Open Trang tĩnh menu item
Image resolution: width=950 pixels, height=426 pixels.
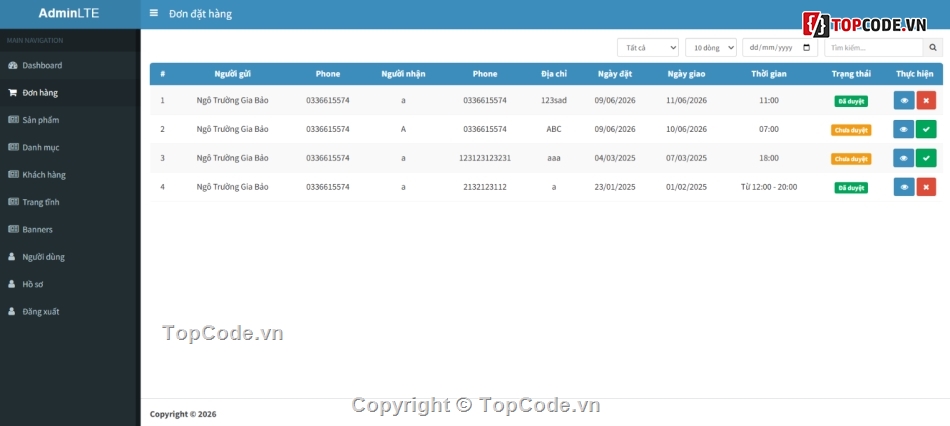[x=70, y=202]
